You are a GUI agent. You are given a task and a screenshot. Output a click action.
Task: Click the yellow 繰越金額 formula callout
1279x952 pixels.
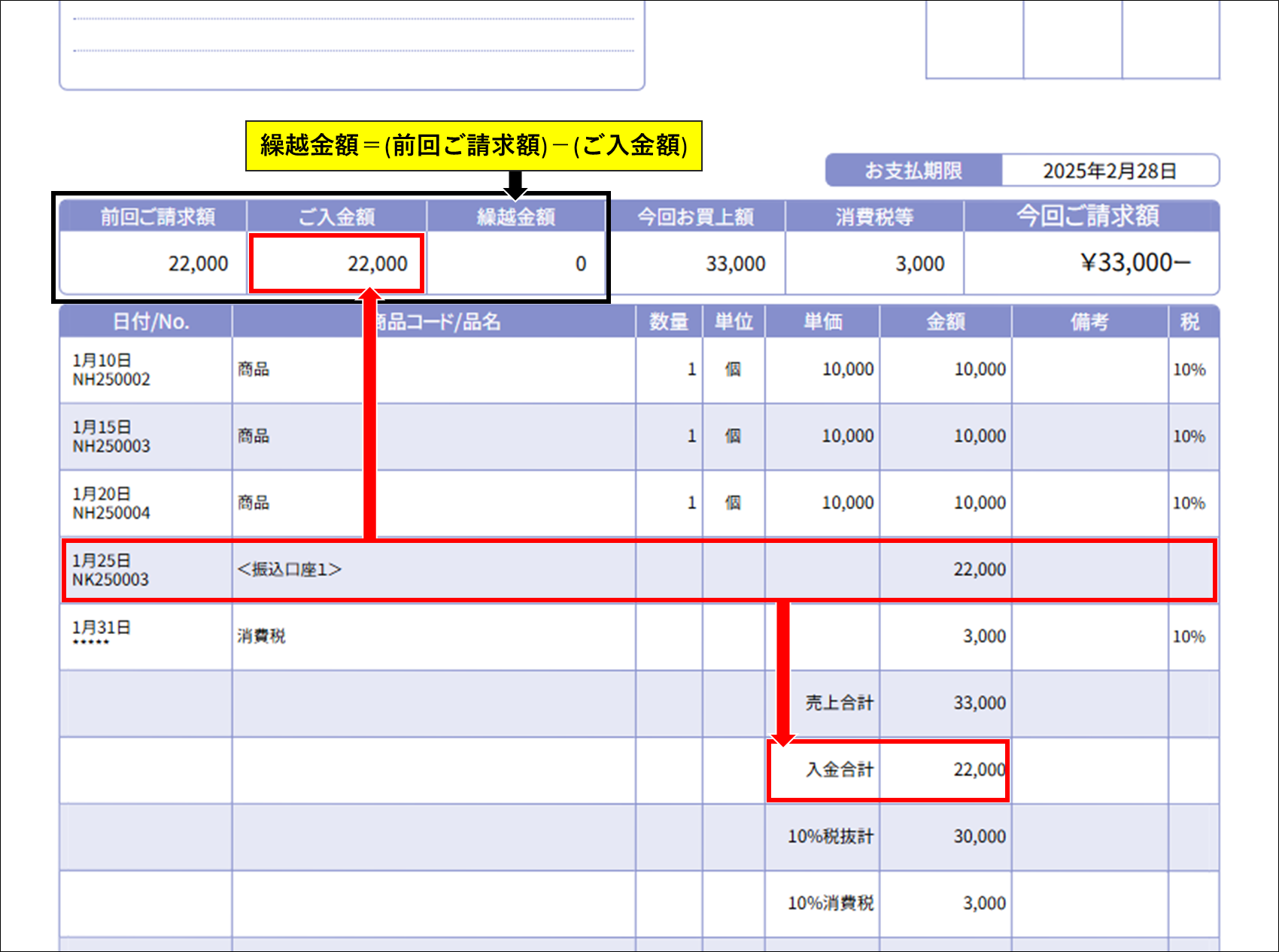[473, 146]
